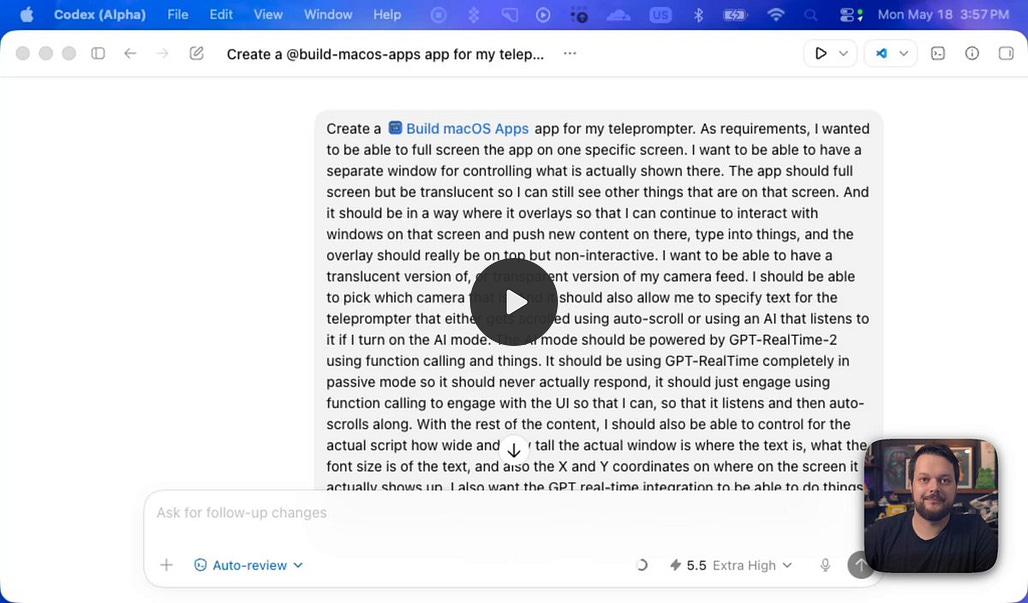
Task: Open the Apple menu
Action: 27,14
